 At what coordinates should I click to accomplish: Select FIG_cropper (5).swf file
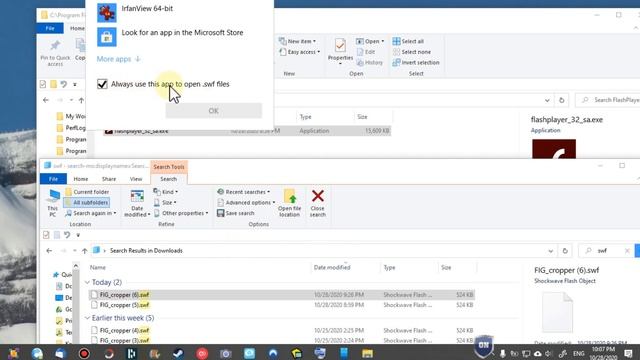coord(282,305)
